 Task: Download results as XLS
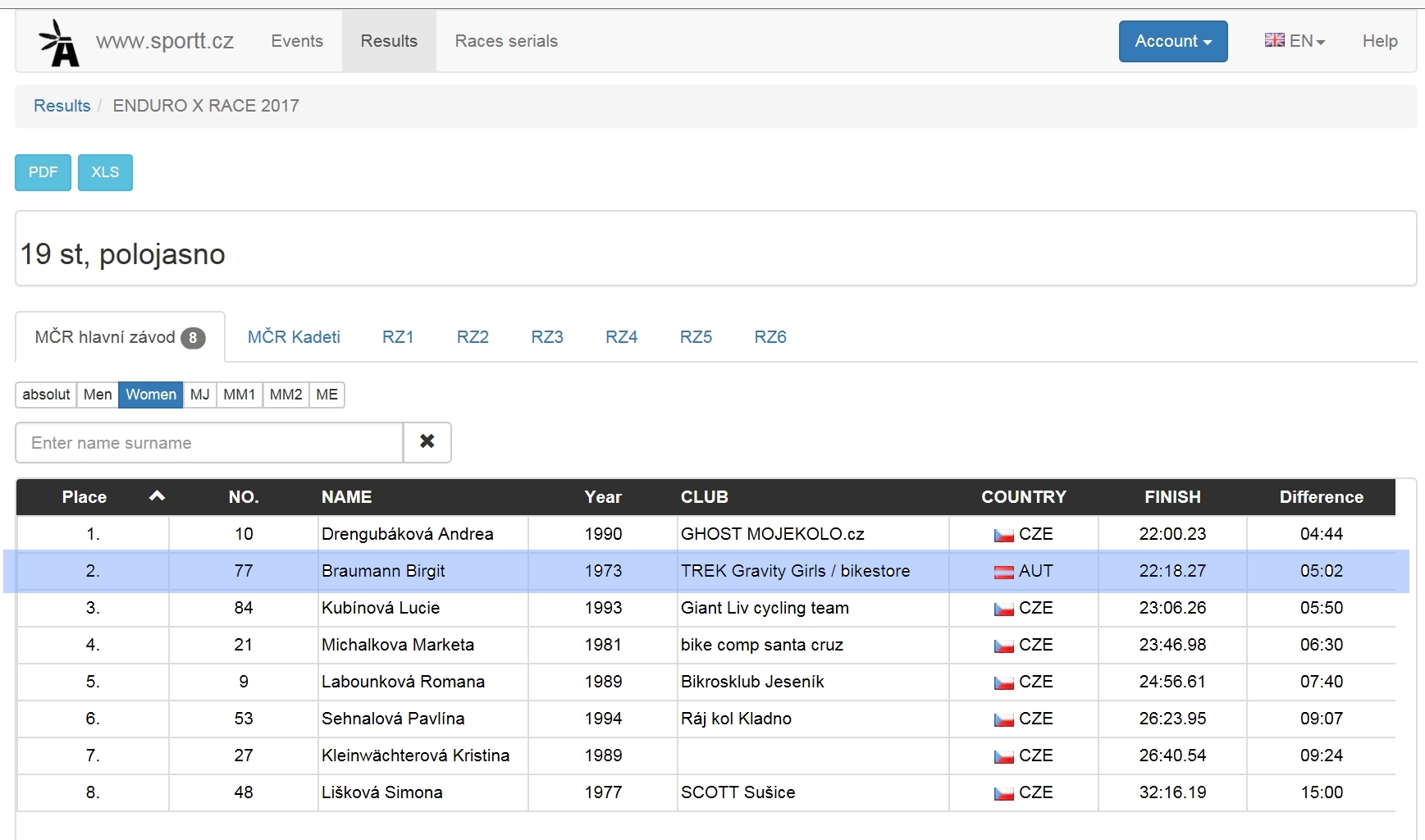pos(105,172)
